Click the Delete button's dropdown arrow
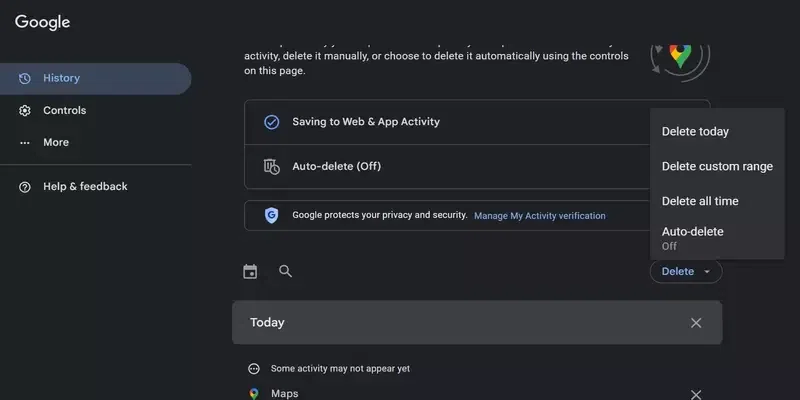 coord(707,271)
